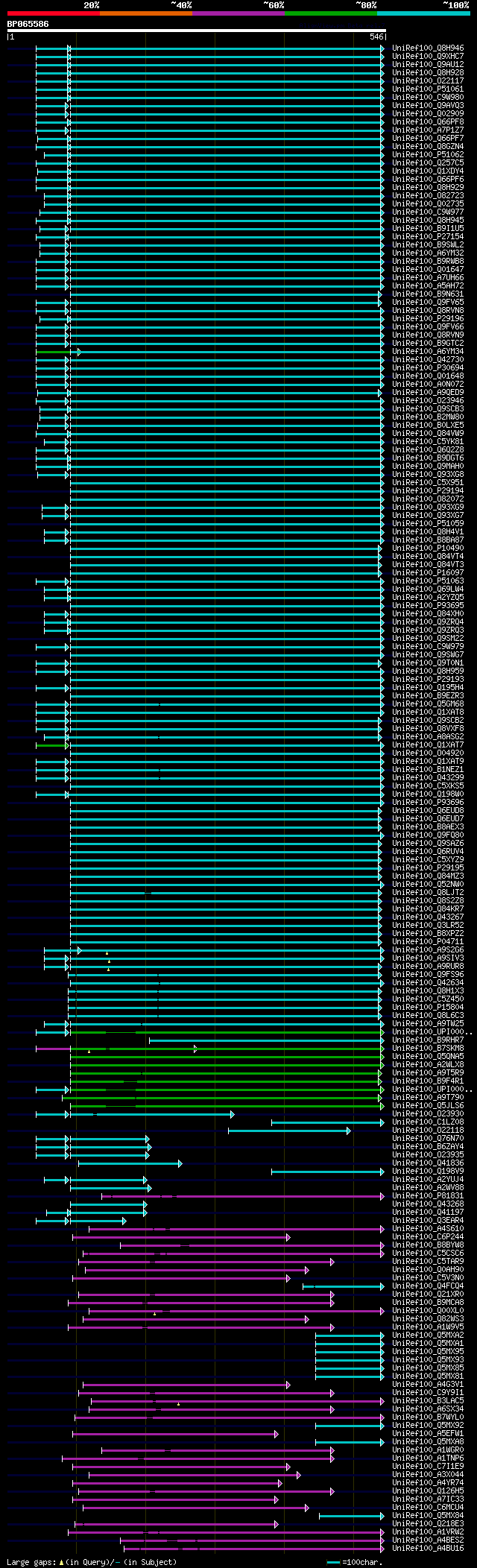The width and height of the screenshot is (477, 1568).
Task: Select the UniRef100_Q257C5 label
Action: tap(428, 163)
